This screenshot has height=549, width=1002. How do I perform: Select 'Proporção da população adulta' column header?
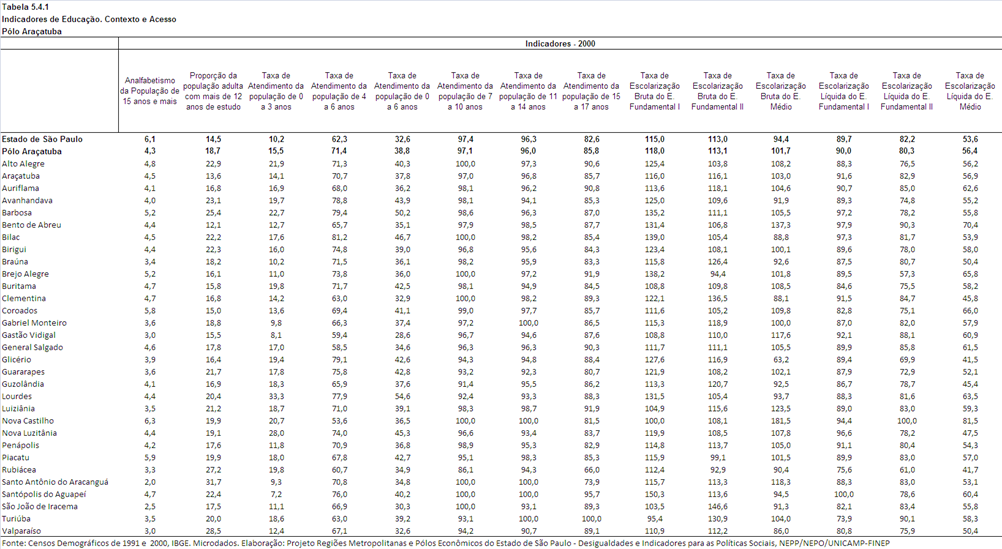click(213, 91)
